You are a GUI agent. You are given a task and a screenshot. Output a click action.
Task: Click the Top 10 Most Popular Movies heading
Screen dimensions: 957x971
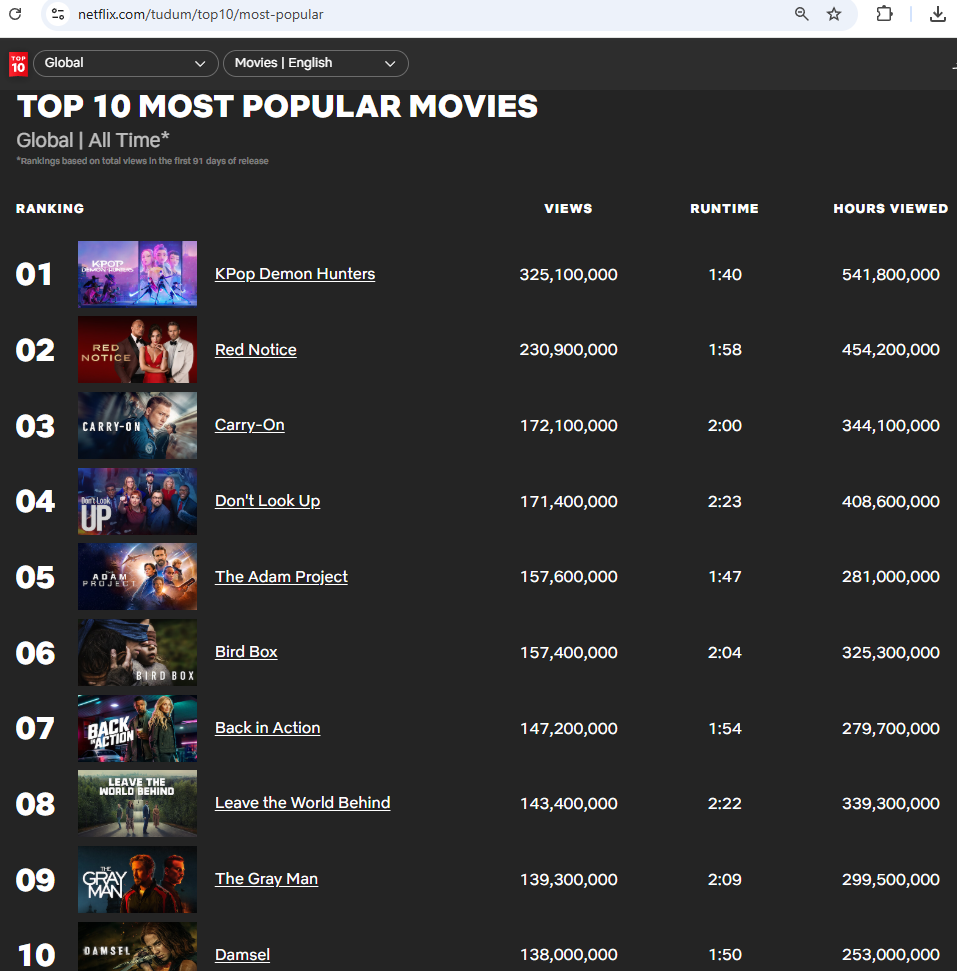(x=277, y=107)
